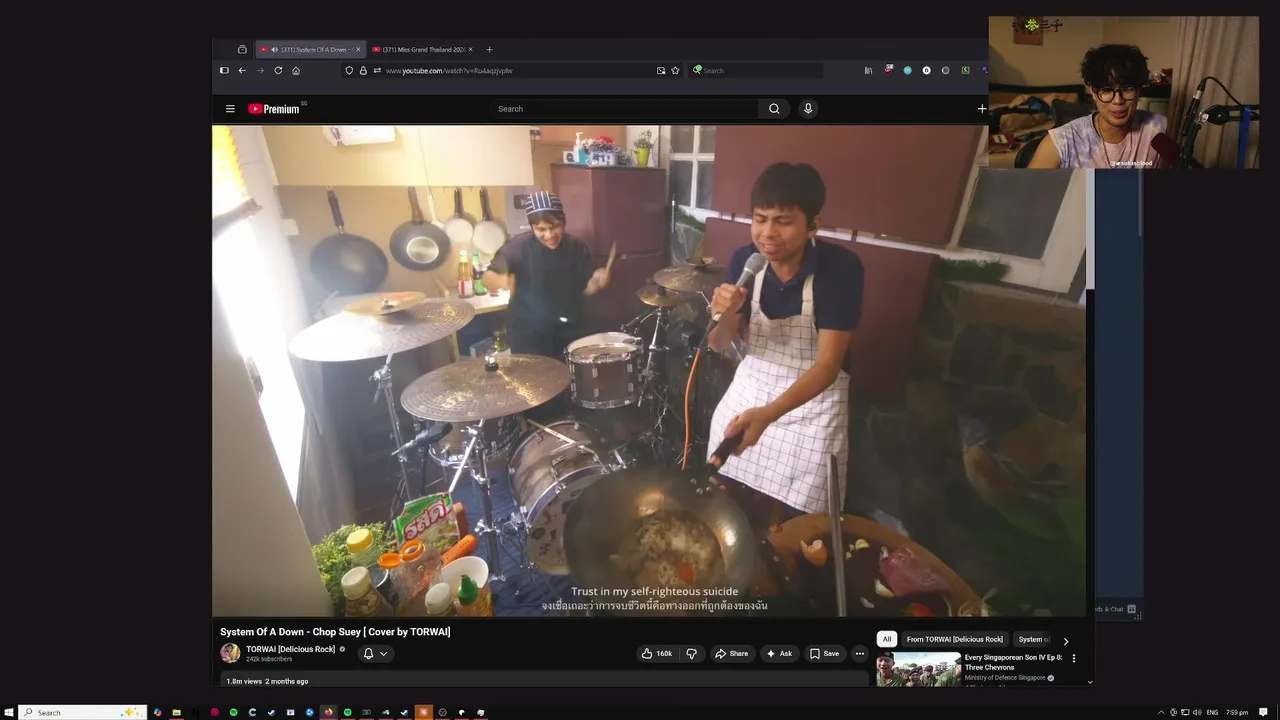Open picture-in-picture icon in address bar

tap(661, 71)
